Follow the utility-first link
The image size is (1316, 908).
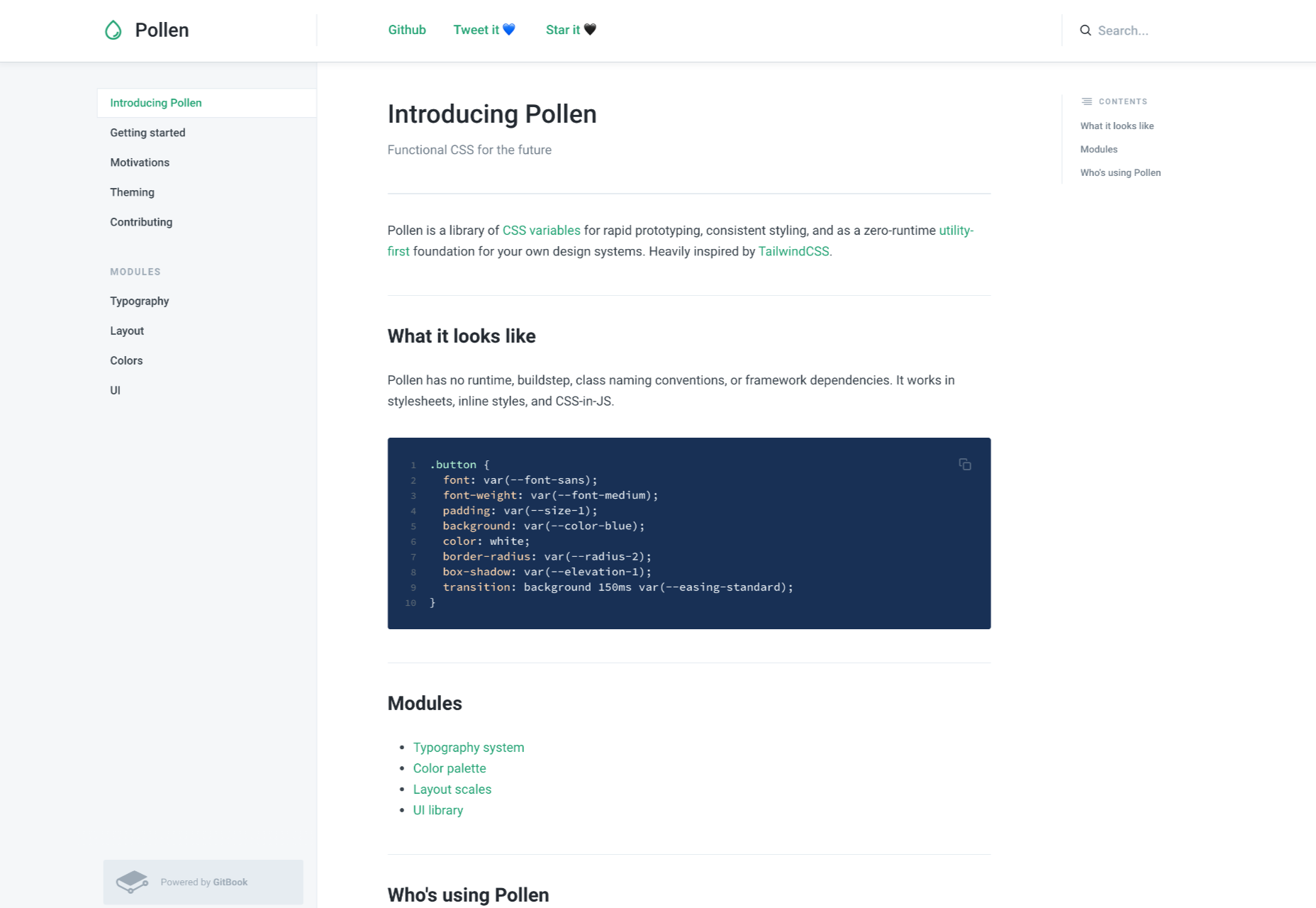(956, 231)
